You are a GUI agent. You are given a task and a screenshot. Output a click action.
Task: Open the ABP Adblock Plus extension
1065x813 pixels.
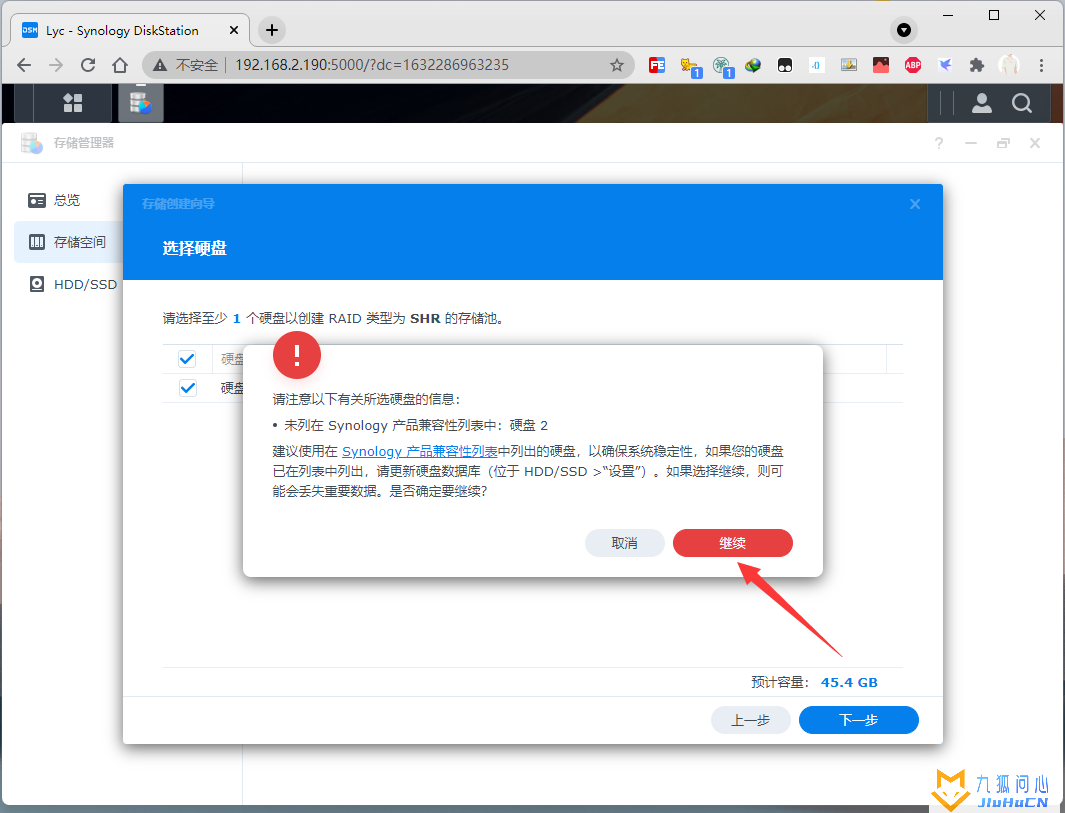(x=913, y=65)
